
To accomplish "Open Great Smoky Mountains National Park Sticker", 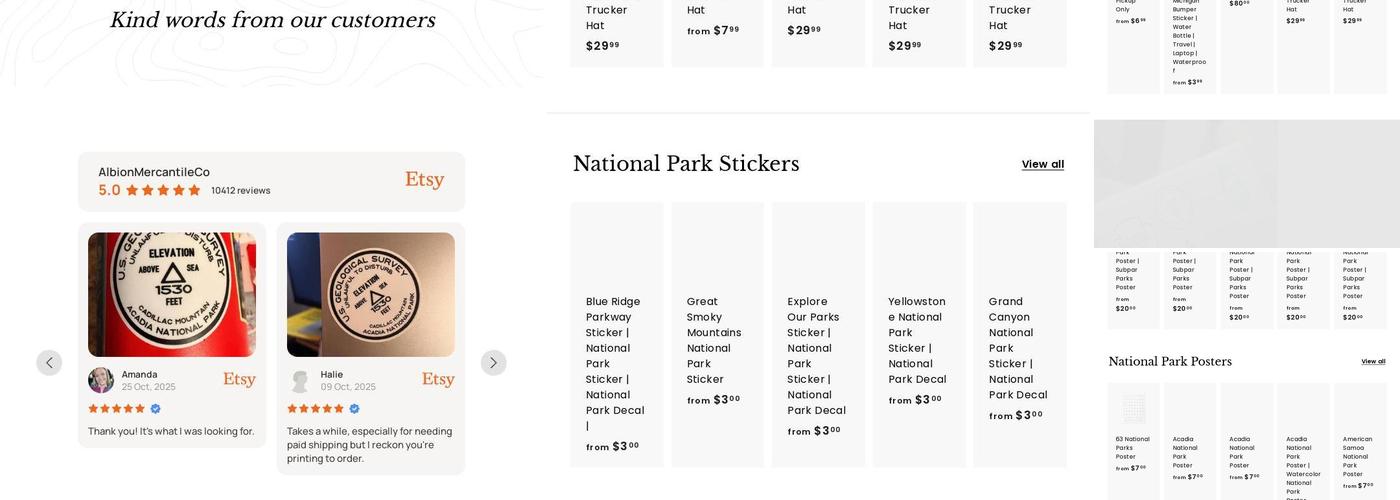I will coord(714,340).
